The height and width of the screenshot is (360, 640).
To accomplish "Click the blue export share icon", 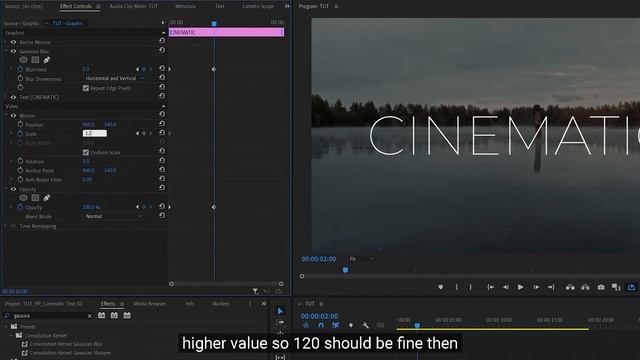I will (631, 287).
